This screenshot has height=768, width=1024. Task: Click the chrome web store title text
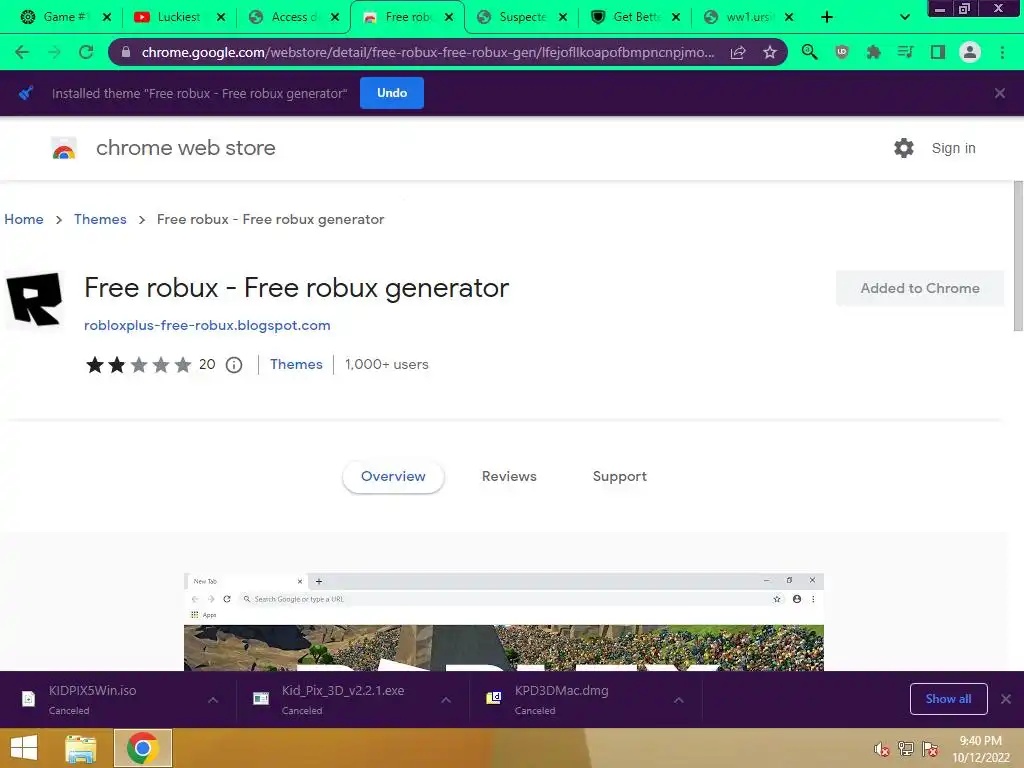pos(185,148)
